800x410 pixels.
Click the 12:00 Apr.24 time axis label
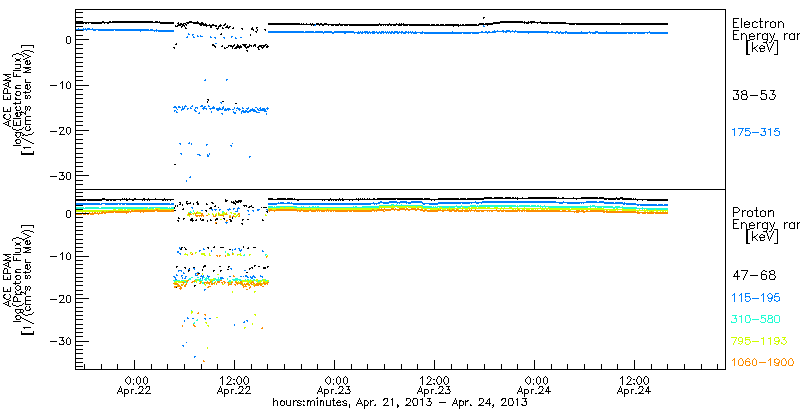pyautogui.click(x=634, y=386)
